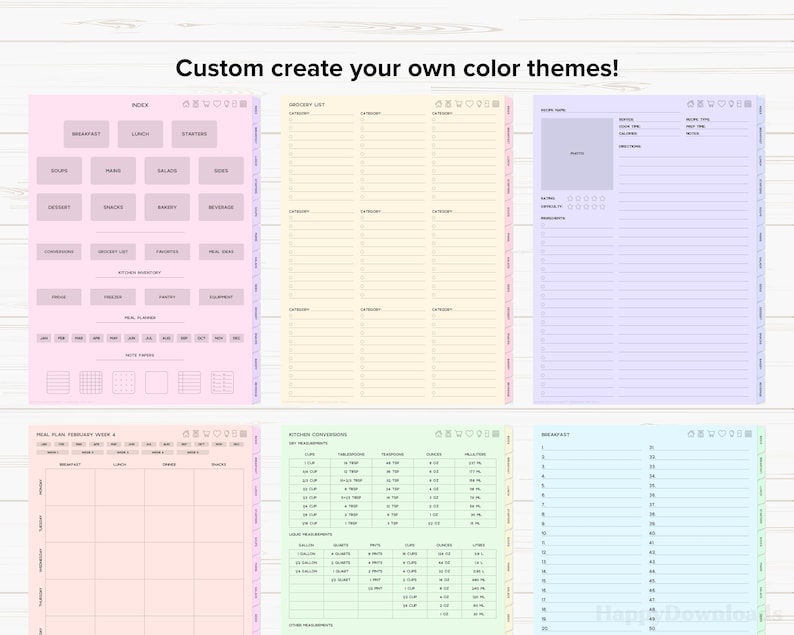Go to the Mains section
The image size is (794, 635).
tap(113, 171)
